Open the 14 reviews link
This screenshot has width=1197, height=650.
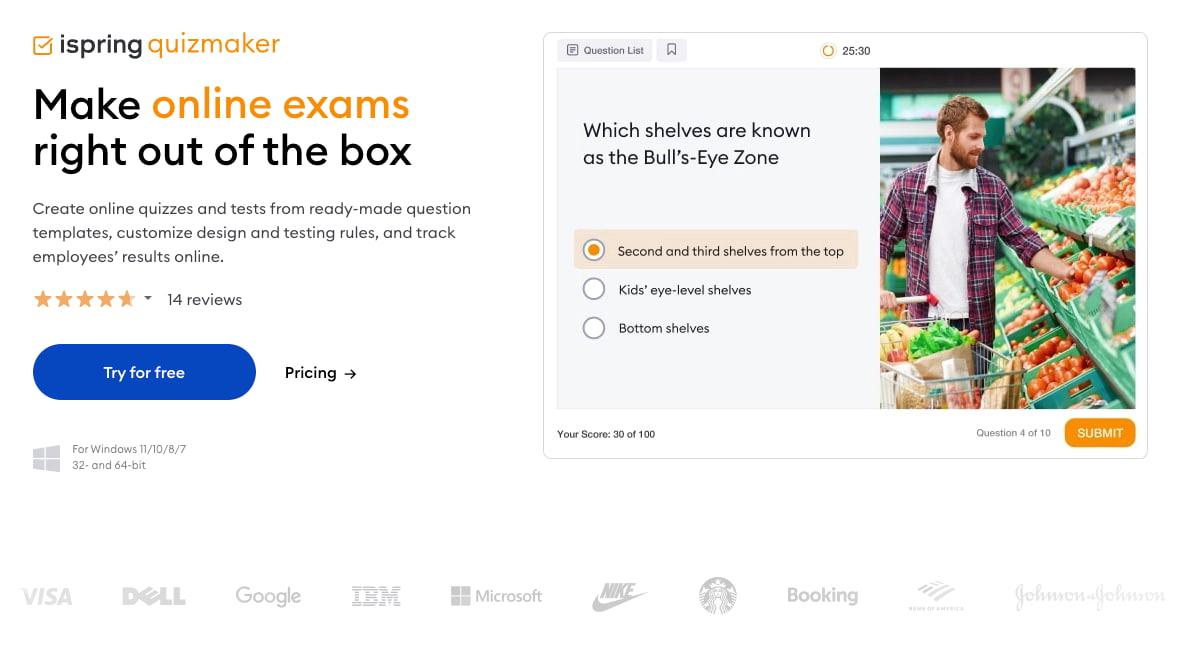[204, 299]
